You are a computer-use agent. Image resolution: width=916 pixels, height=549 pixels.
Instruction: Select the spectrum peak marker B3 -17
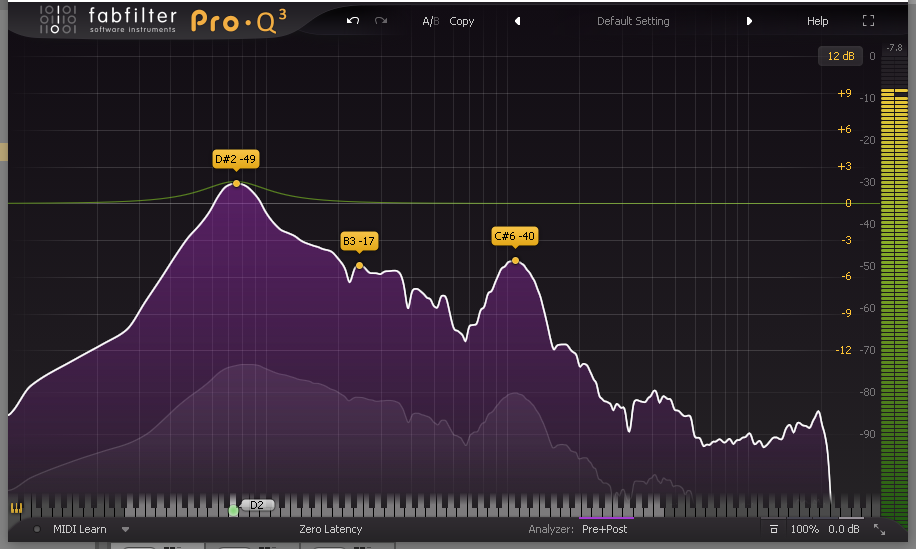click(359, 266)
